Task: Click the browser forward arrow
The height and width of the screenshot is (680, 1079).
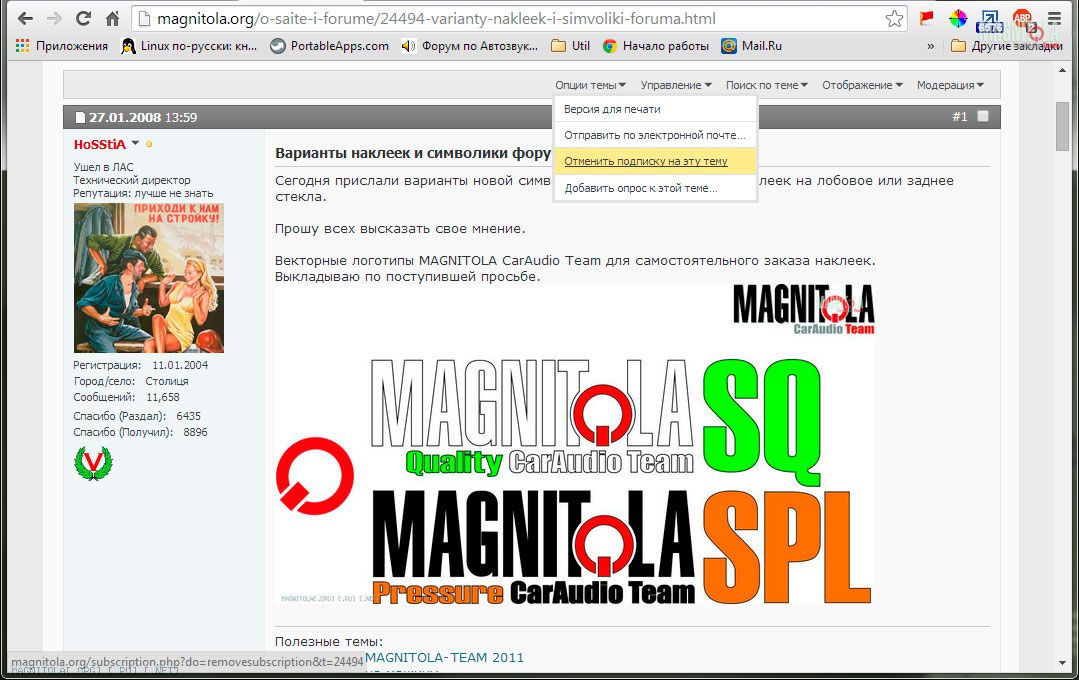Action: pos(54,19)
